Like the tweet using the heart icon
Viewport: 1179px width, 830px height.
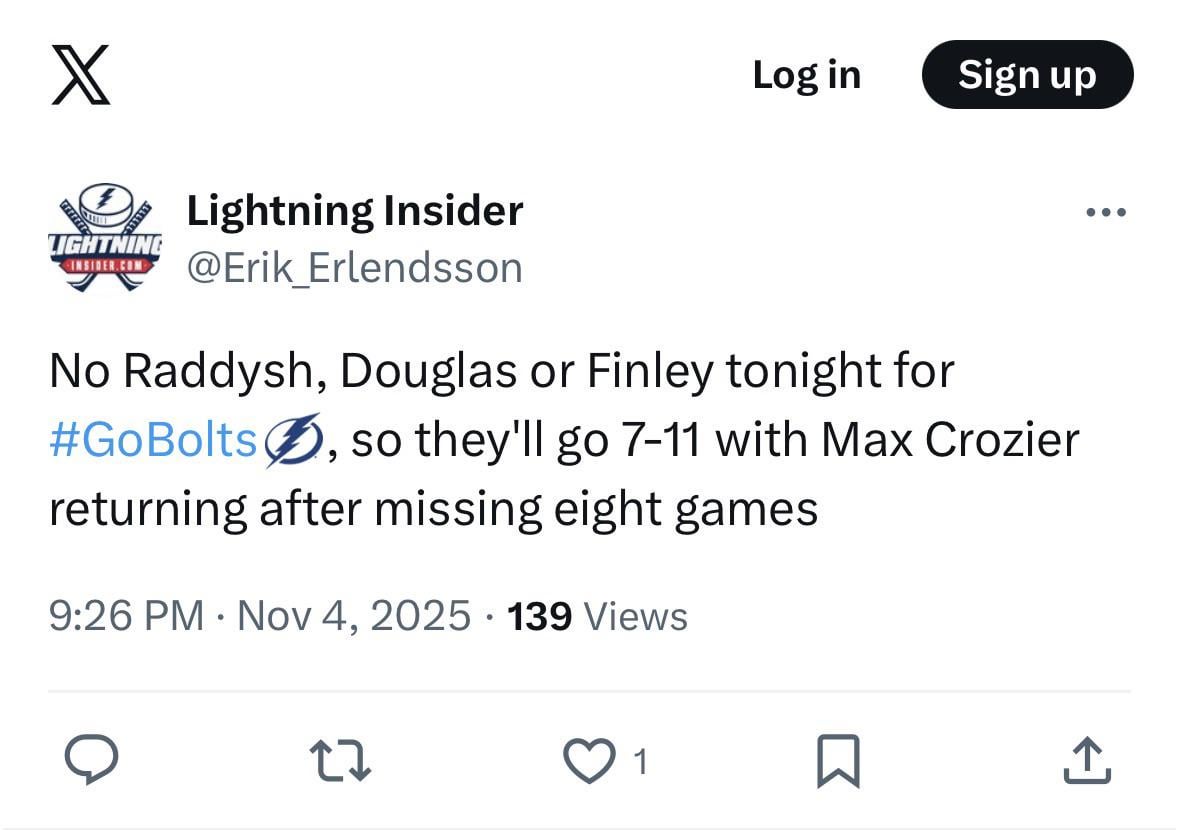[x=591, y=762]
